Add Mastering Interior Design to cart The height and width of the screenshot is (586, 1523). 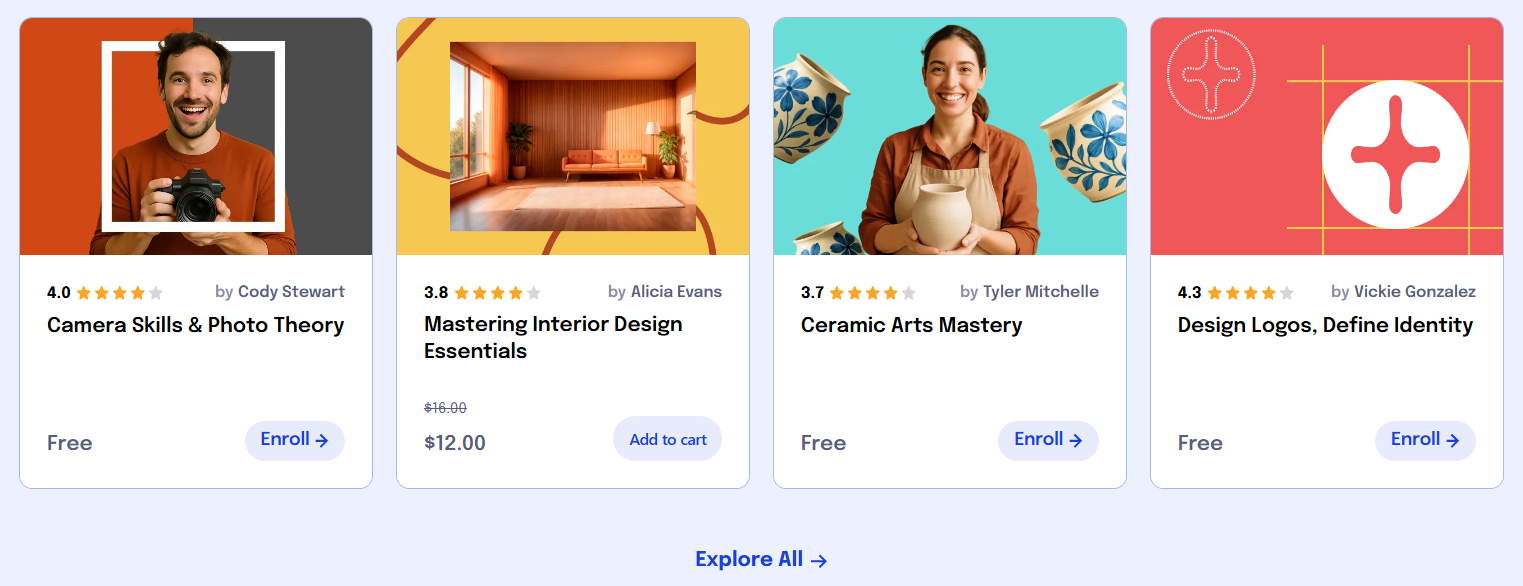point(668,439)
